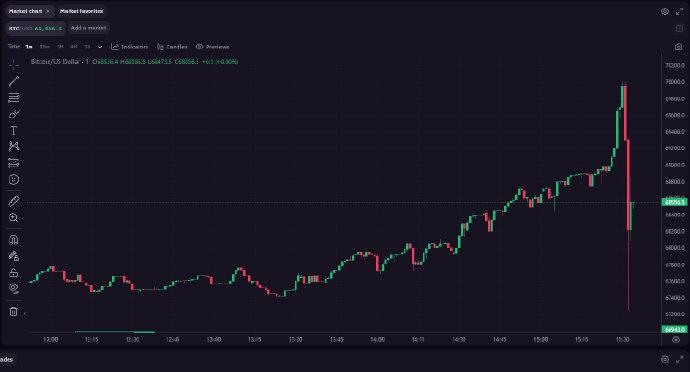Pick the brush drawing tool
690x372 pixels.
point(14,114)
